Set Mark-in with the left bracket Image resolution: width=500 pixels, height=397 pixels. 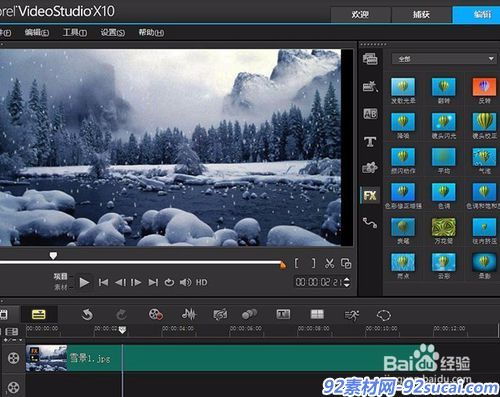tap(297, 263)
